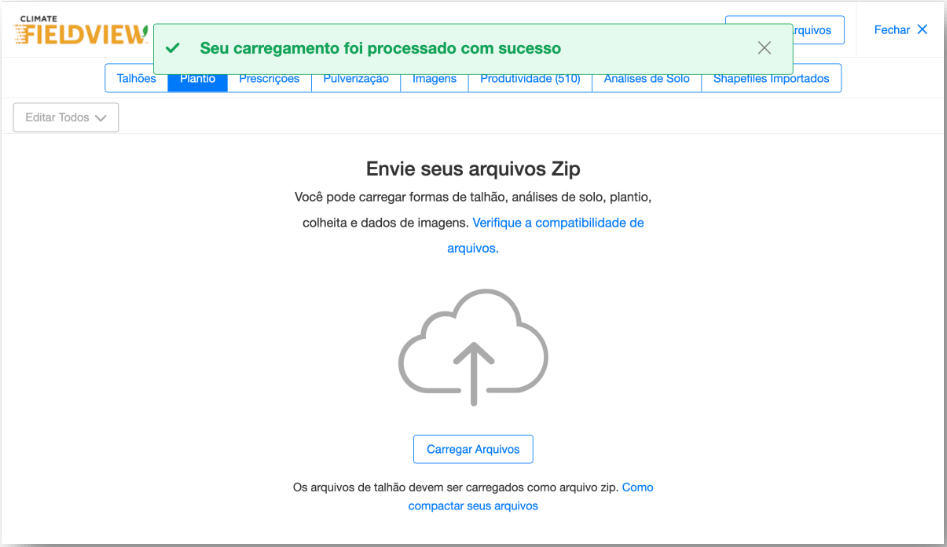Click Fechar to close the panel
The width and height of the screenshot is (947, 547).
900,30
